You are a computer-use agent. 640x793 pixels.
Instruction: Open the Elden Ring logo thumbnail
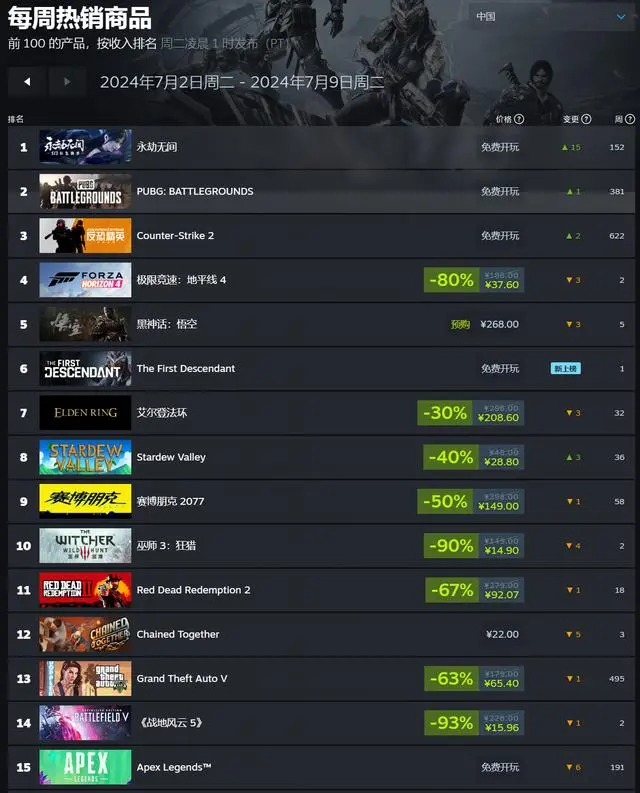[x=86, y=413]
